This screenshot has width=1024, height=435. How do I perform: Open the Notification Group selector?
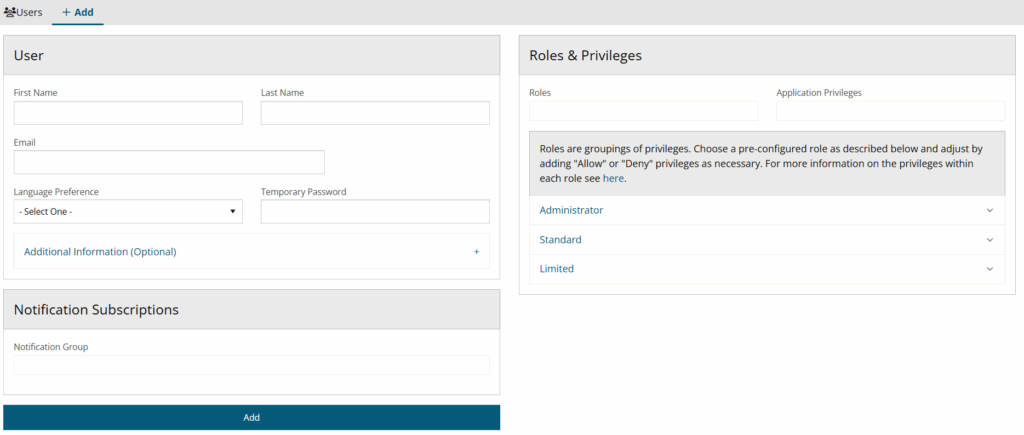click(x=252, y=365)
